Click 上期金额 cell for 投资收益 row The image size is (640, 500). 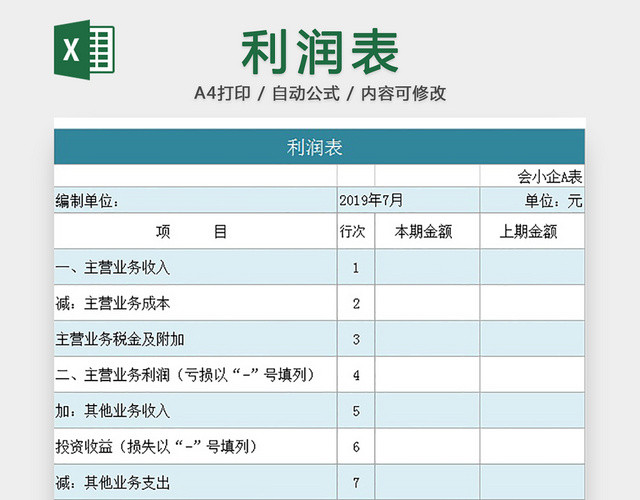point(532,447)
